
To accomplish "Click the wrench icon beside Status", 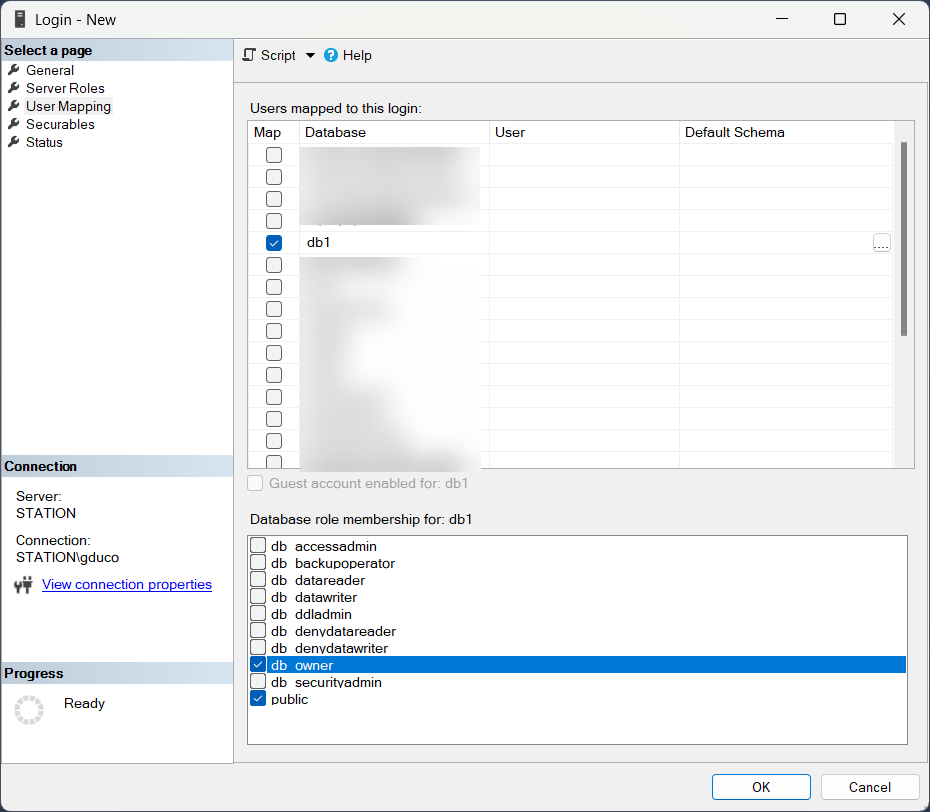I will click(14, 142).
